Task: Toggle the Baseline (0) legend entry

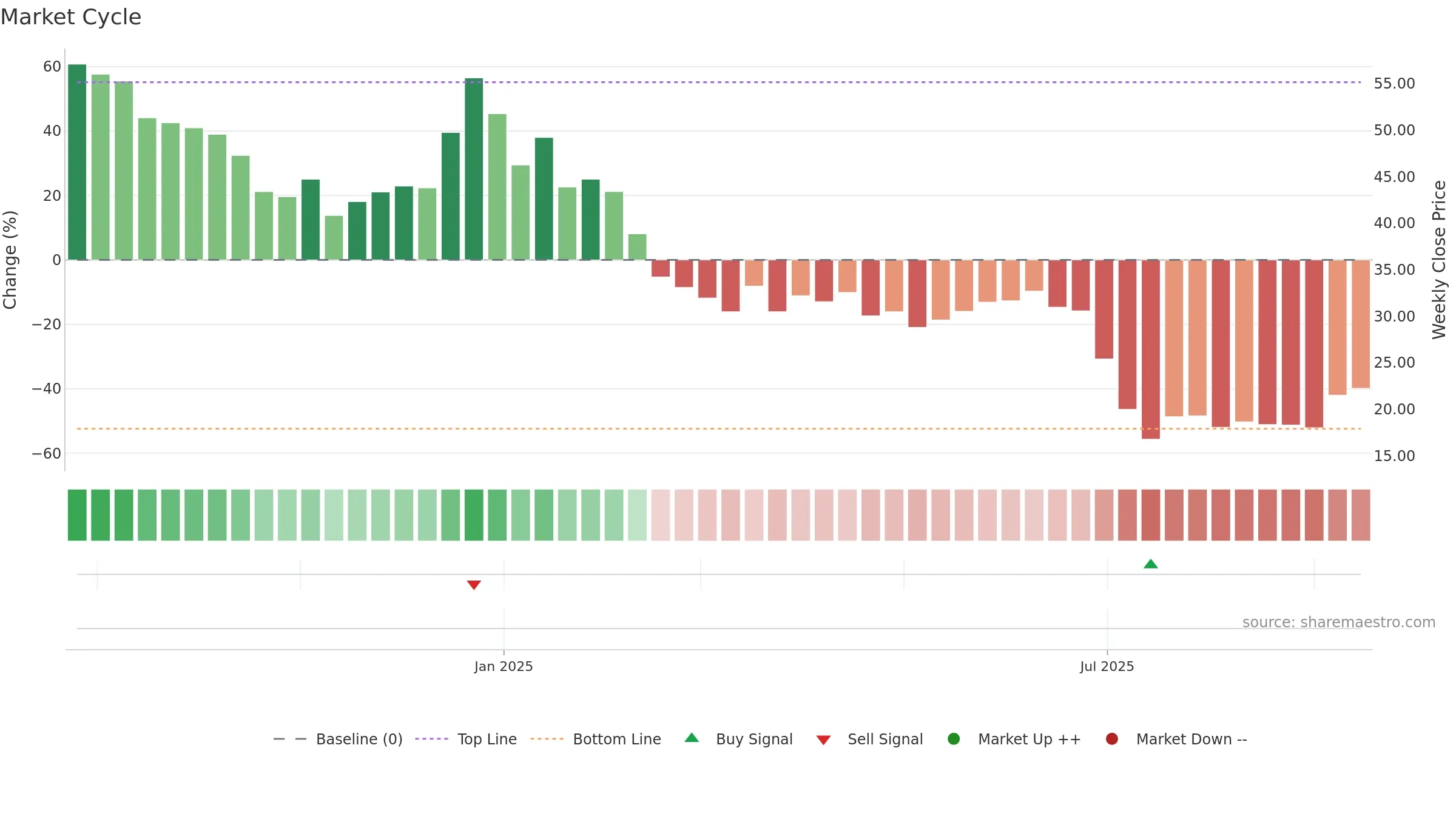Action: 338,739
